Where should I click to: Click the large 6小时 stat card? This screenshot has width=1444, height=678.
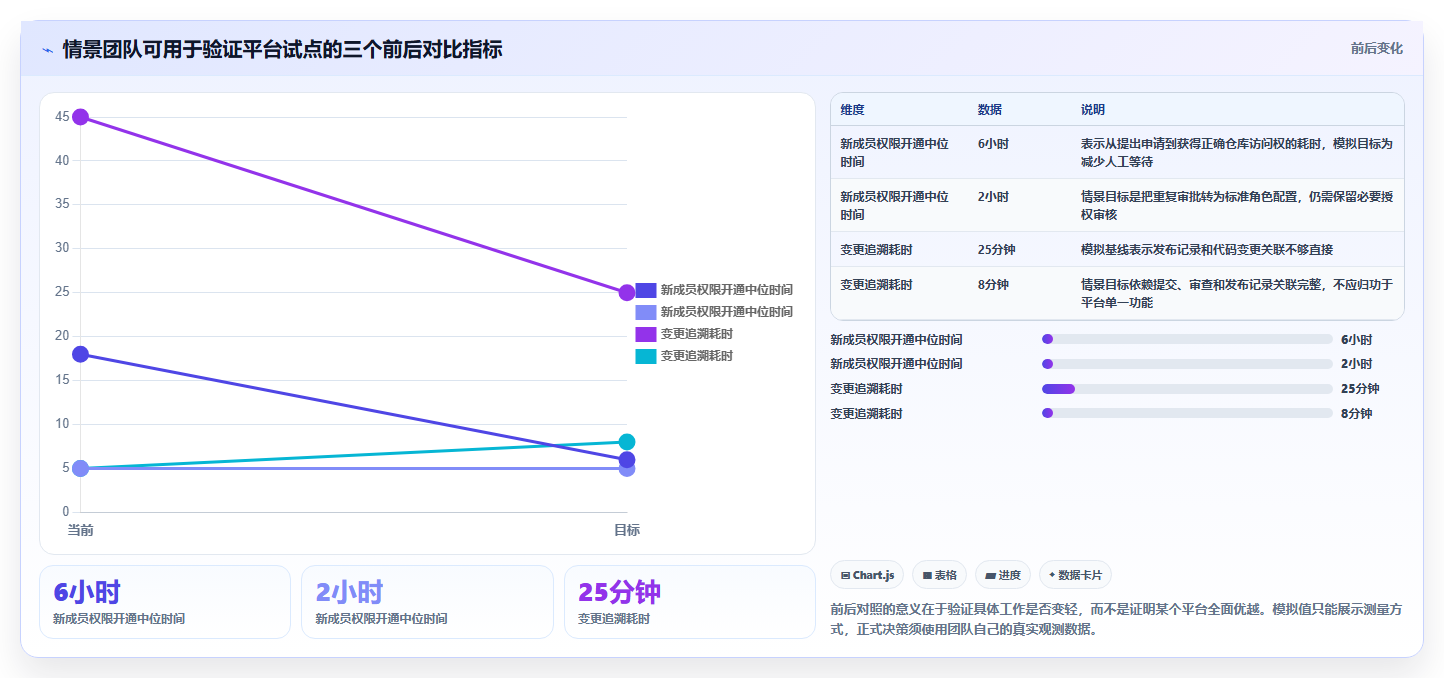click(165, 602)
